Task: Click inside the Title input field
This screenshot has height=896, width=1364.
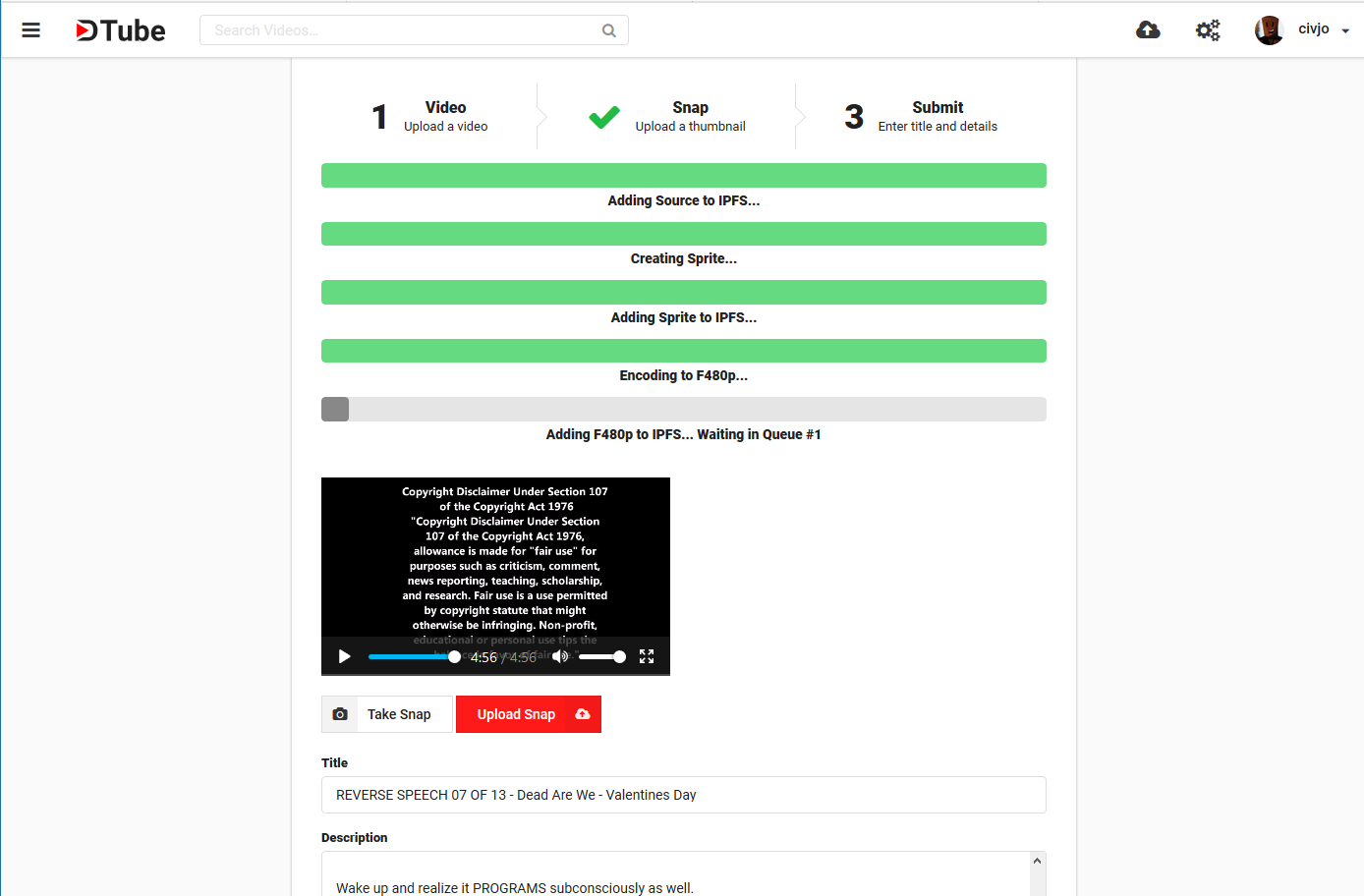Action: coord(683,795)
